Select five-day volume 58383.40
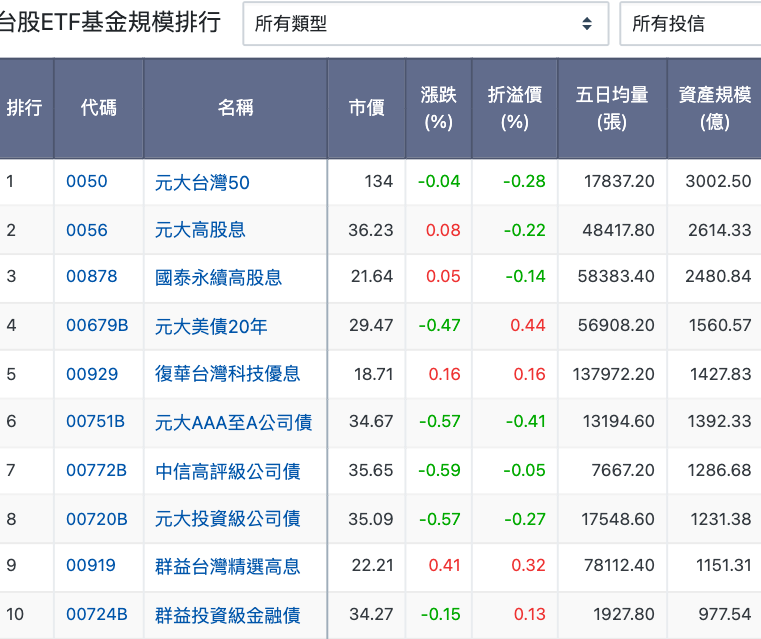761x639 pixels. point(616,277)
